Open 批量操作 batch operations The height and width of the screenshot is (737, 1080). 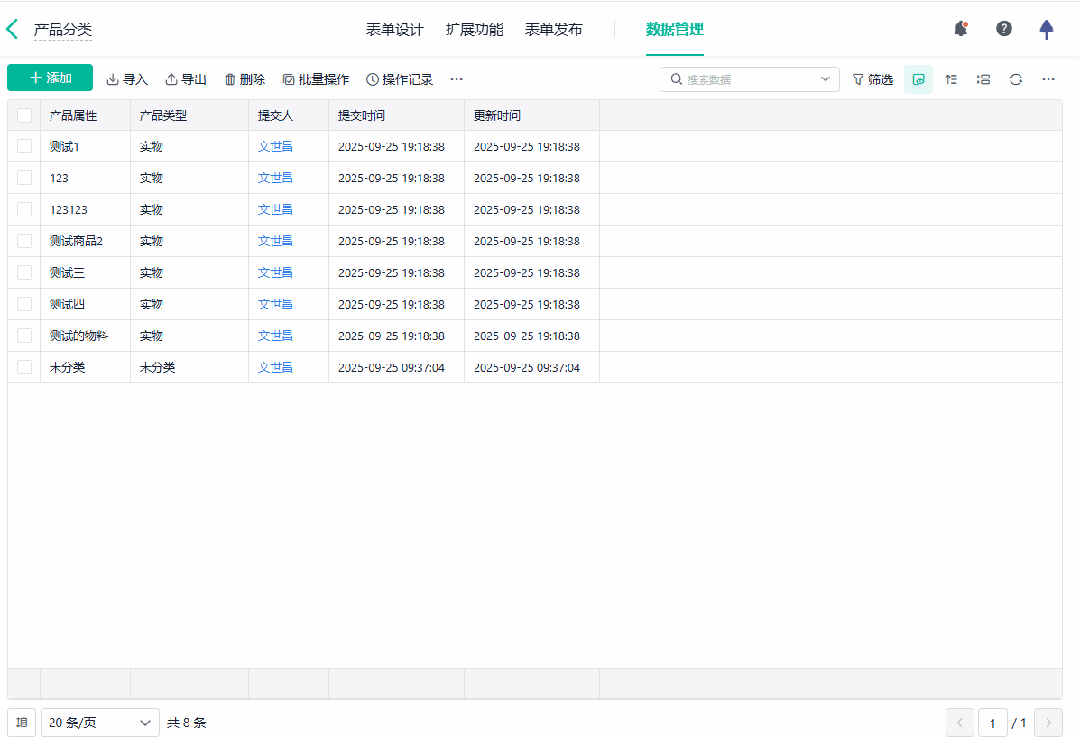(315, 79)
